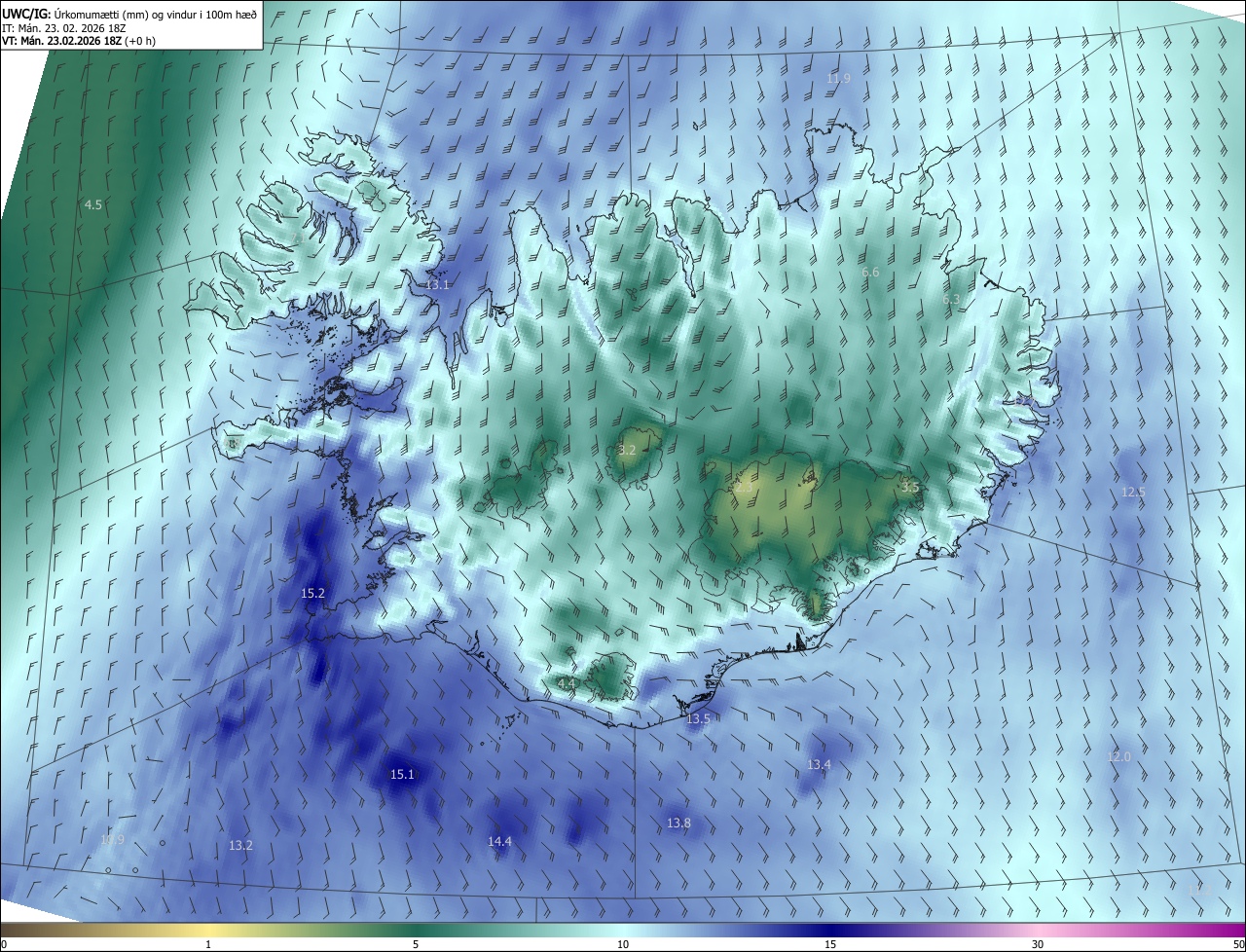Click the colorbar tick label 0
Screen dimensions: 1246x952
(4, 944)
